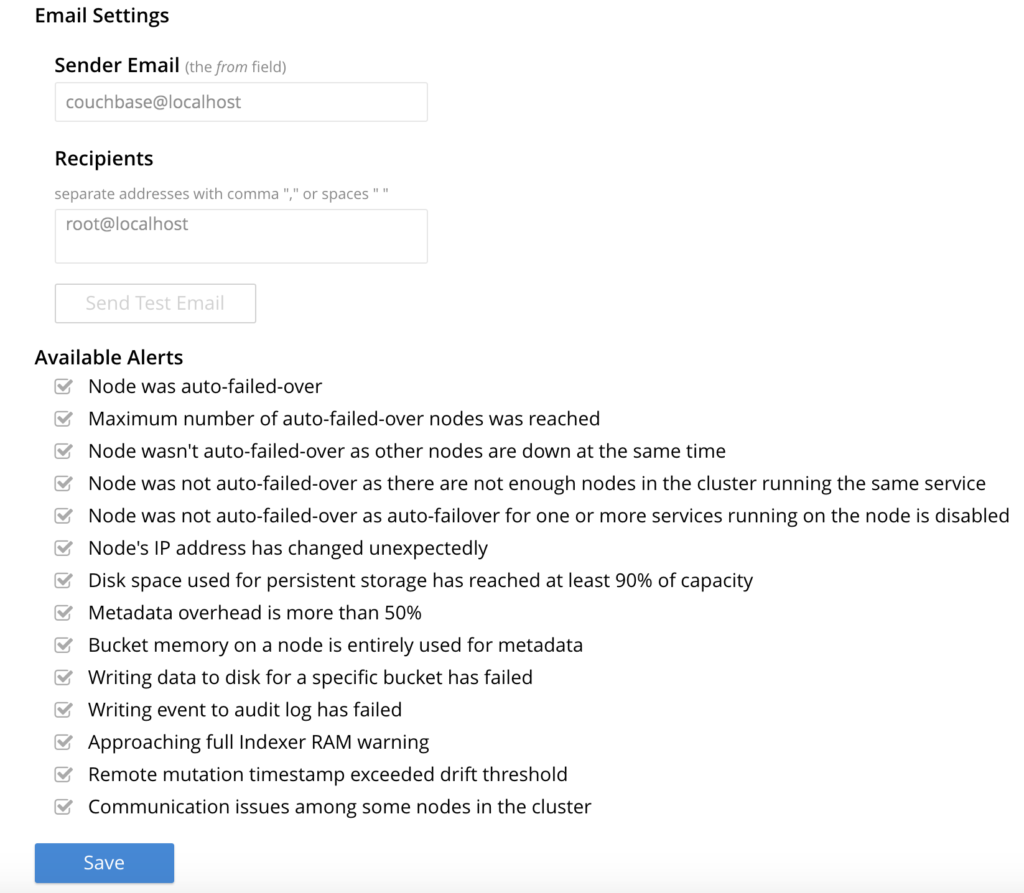Click the Sender Email input field
The image size is (1024, 893).
(x=241, y=102)
